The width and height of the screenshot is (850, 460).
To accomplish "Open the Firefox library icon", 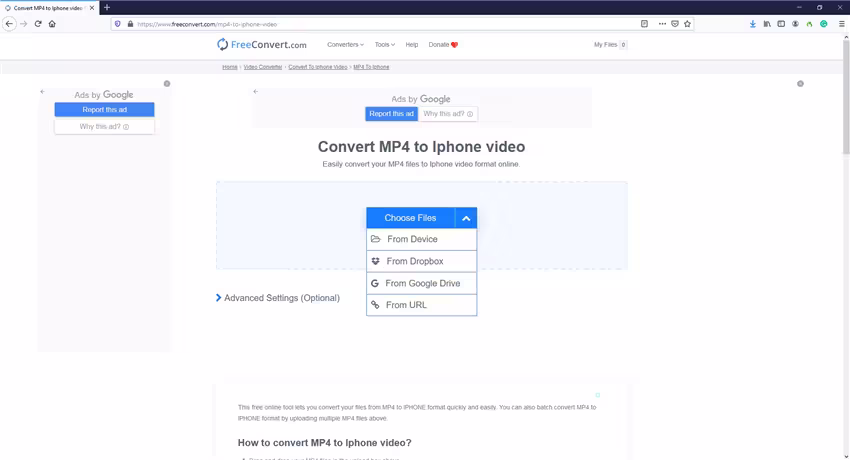I will (767, 24).
